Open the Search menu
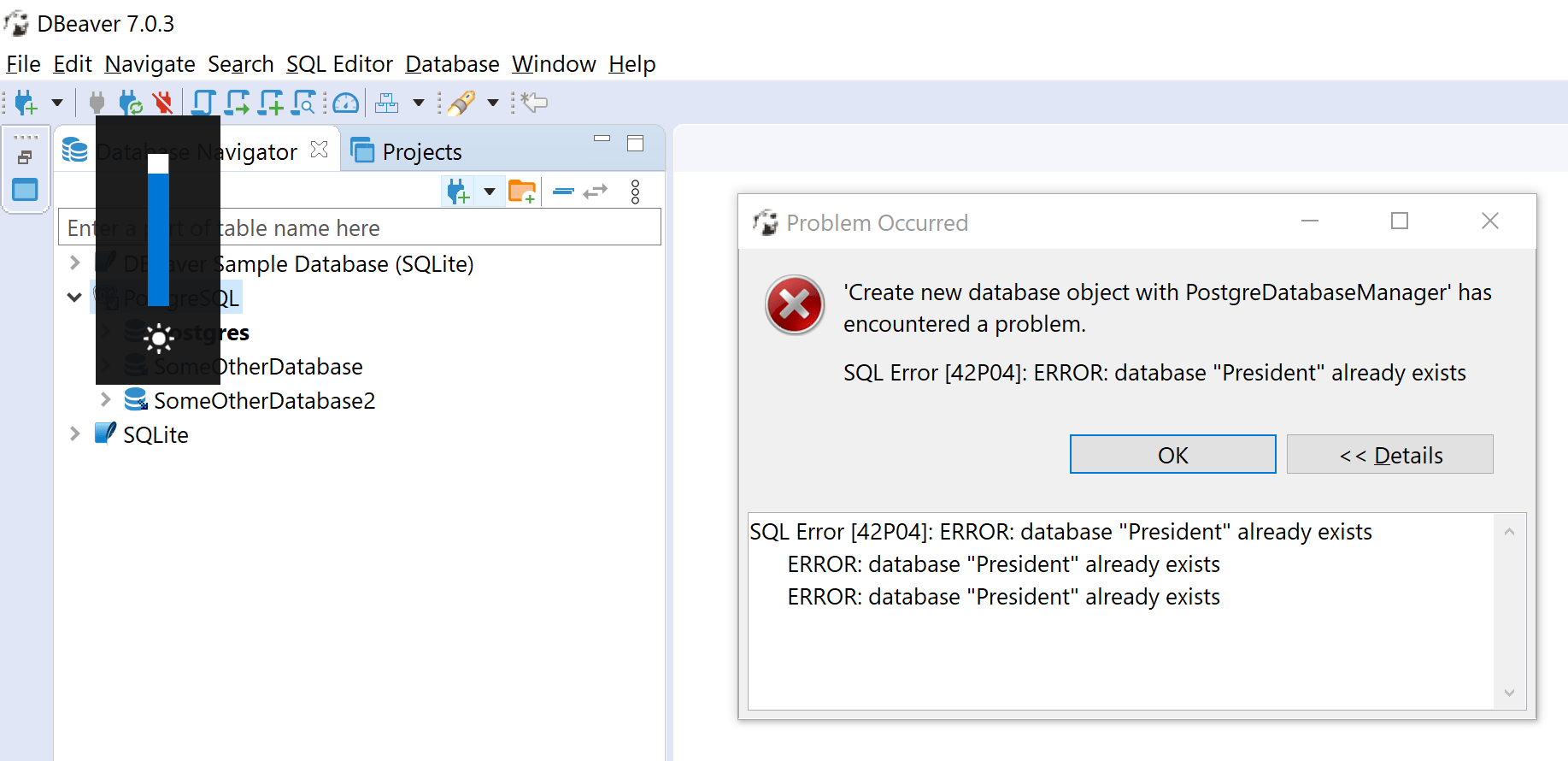This screenshot has width=1568, height=761. tap(241, 64)
